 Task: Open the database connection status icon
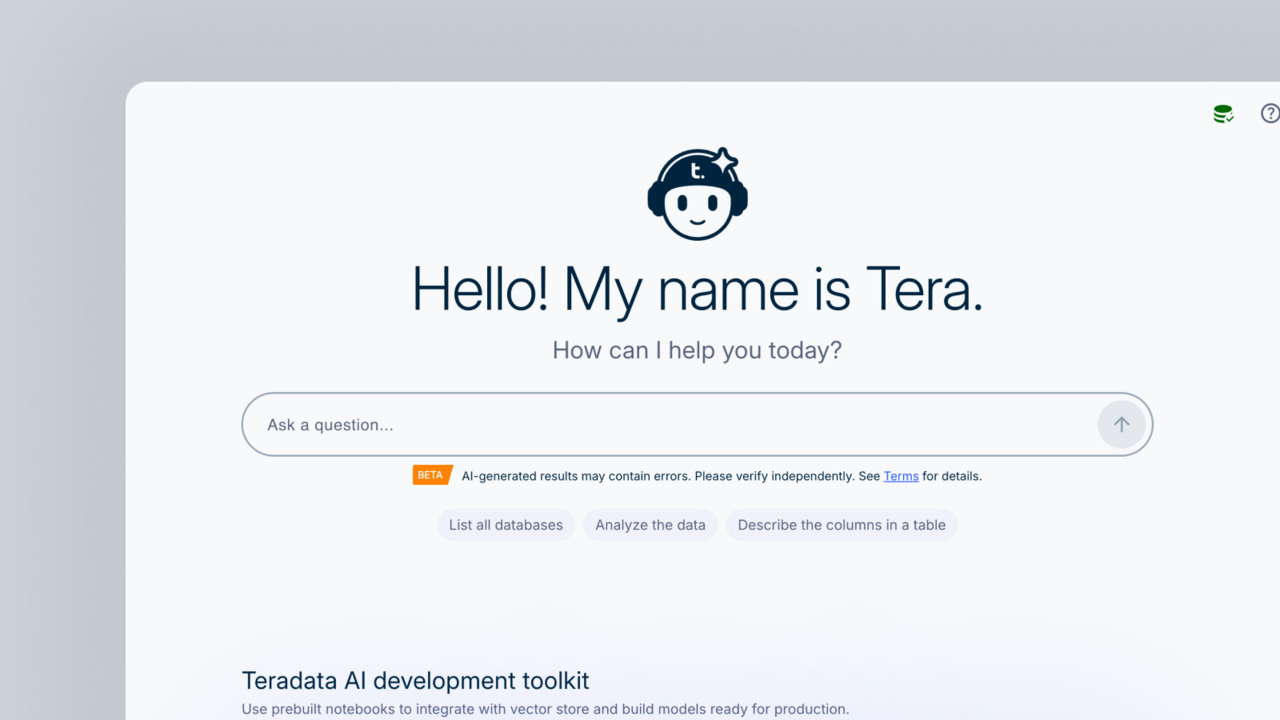[x=1223, y=114]
